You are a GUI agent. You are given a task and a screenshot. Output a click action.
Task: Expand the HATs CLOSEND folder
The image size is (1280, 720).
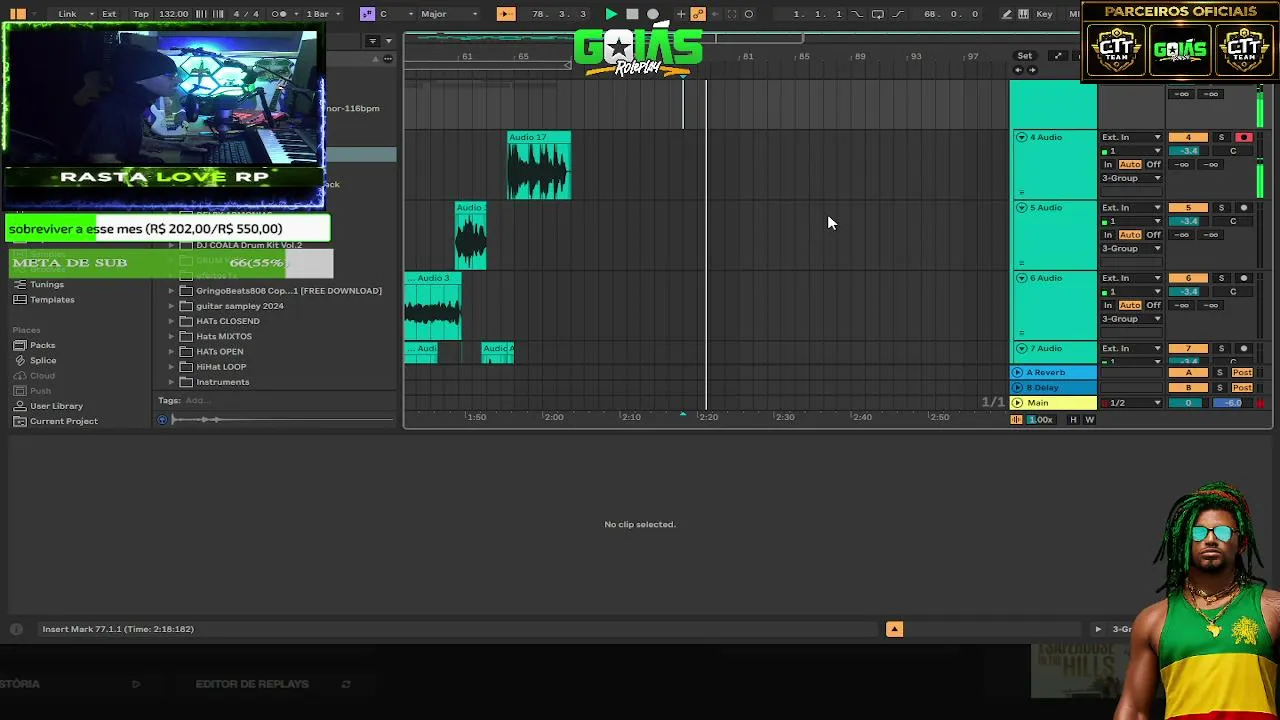(x=171, y=321)
